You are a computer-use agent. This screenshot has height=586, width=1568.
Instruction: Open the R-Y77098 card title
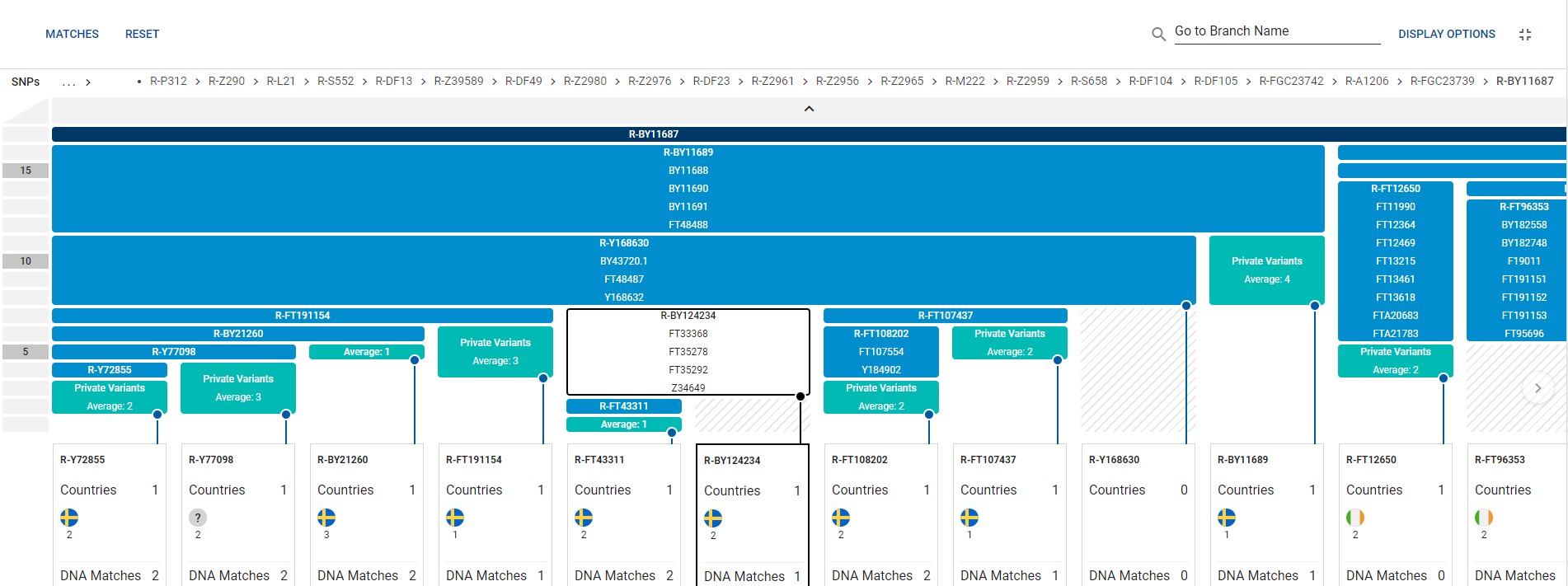(211, 460)
